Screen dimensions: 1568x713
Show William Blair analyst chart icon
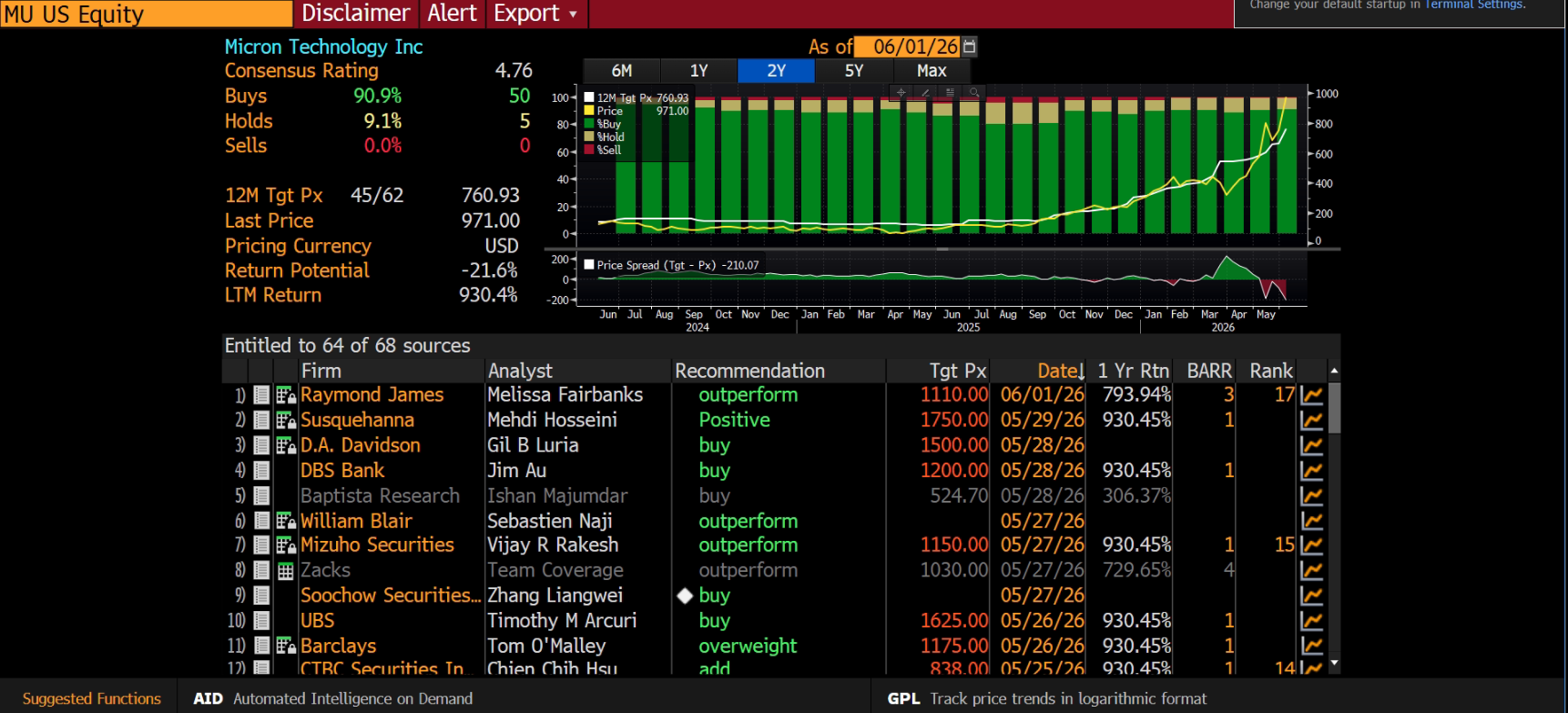tap(1311, 521)
